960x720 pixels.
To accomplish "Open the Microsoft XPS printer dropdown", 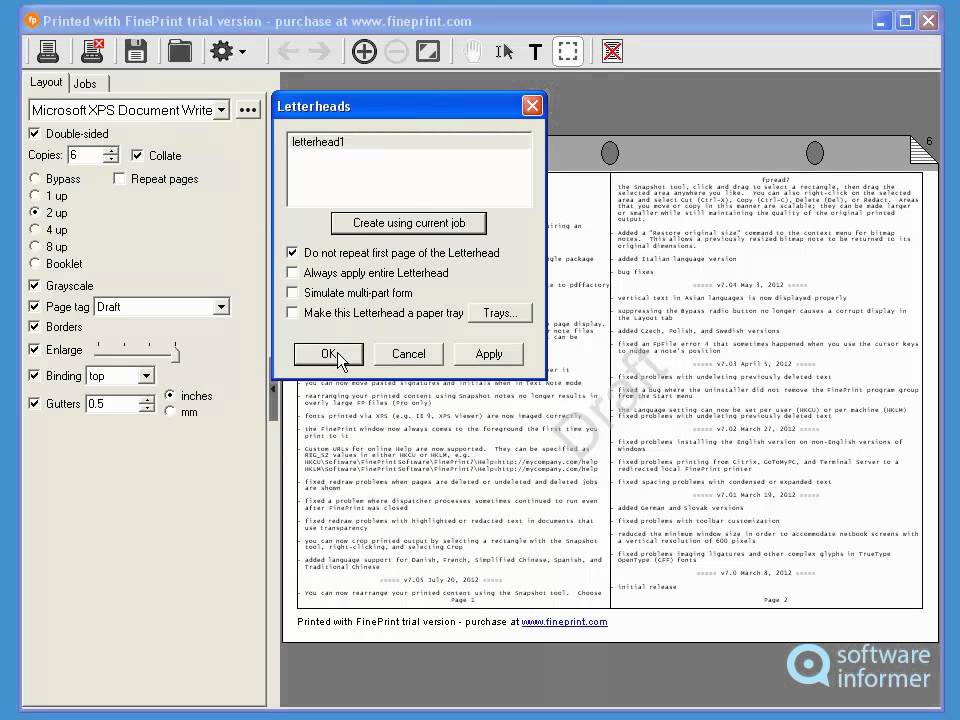I will 222,110.
